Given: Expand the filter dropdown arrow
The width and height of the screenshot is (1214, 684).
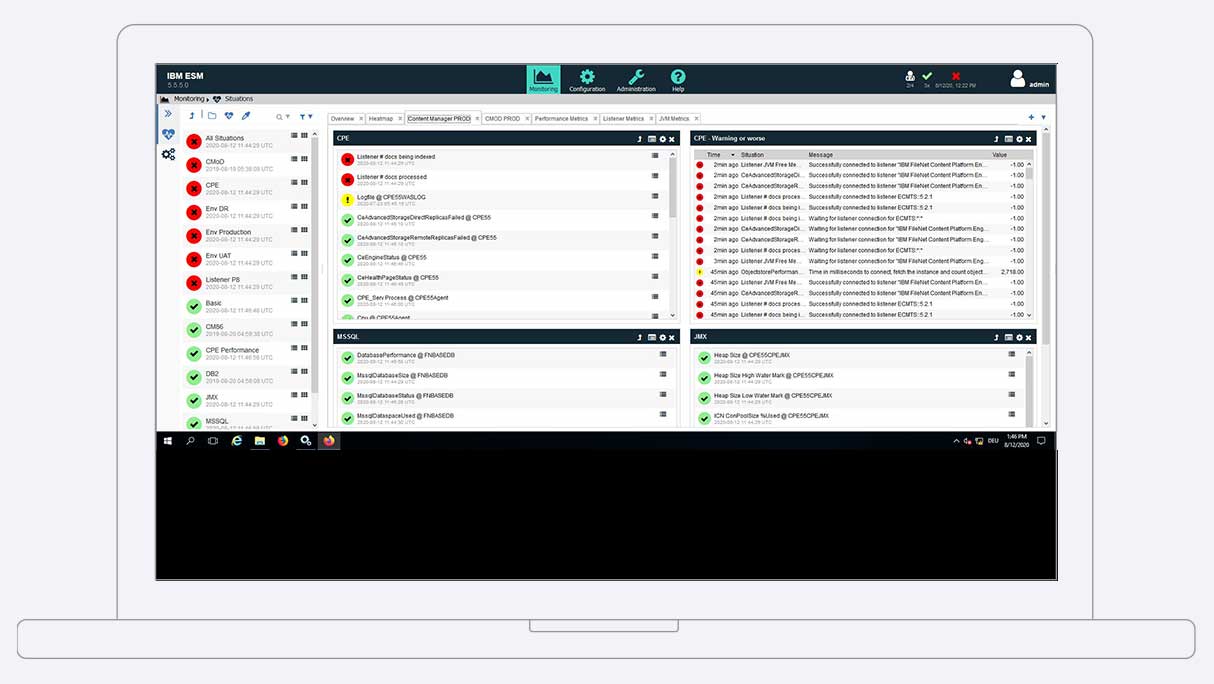Looking at the screenshot, I should [x=310, y=115].
